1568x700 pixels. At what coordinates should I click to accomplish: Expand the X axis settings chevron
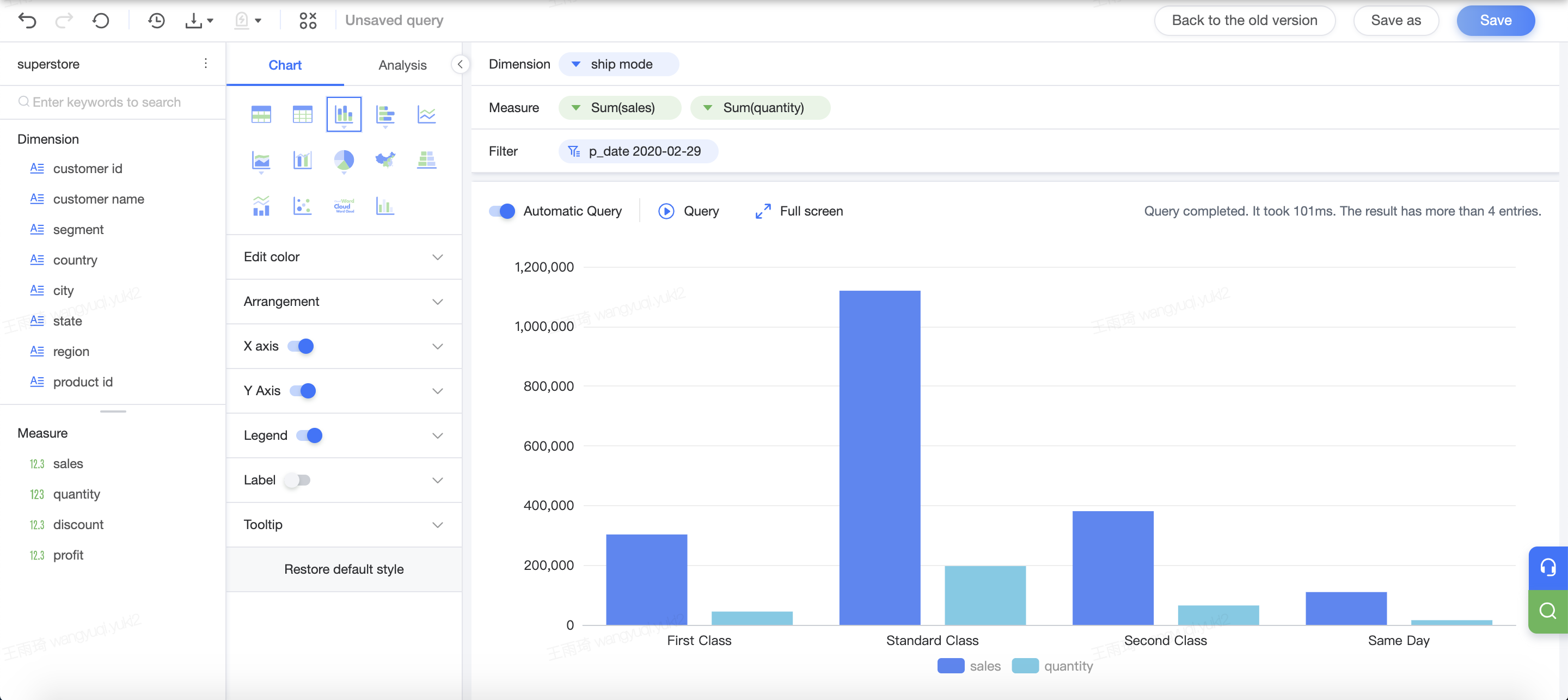(x=438, y=346)
